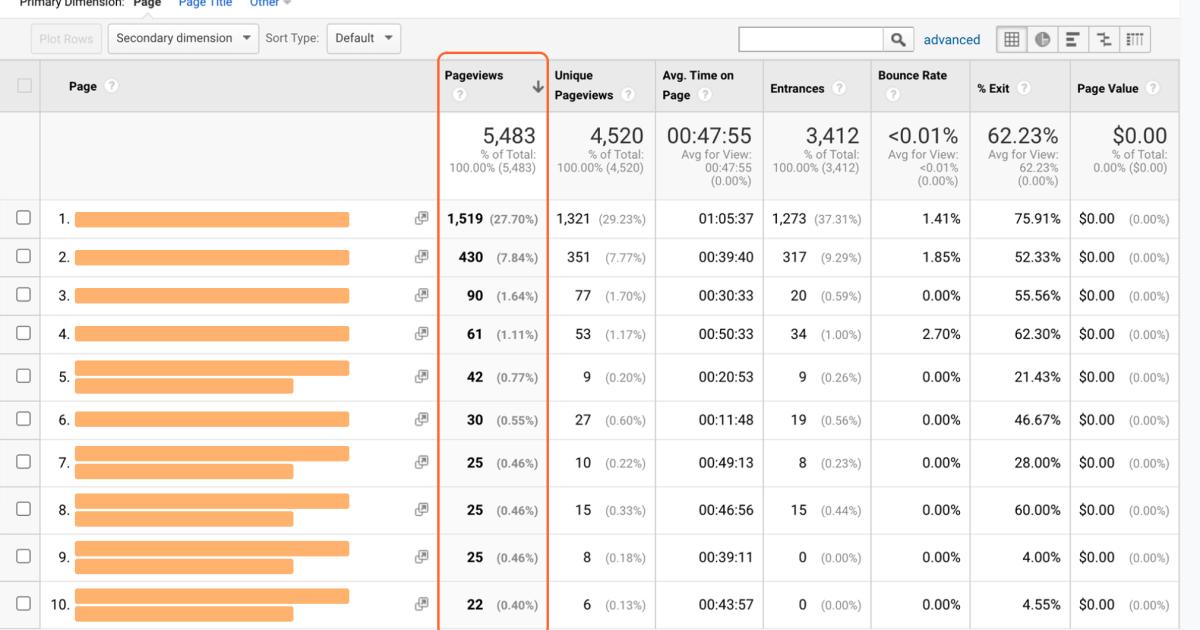
Task: Select Page primary dimension
Action: (x=147, y=4)
